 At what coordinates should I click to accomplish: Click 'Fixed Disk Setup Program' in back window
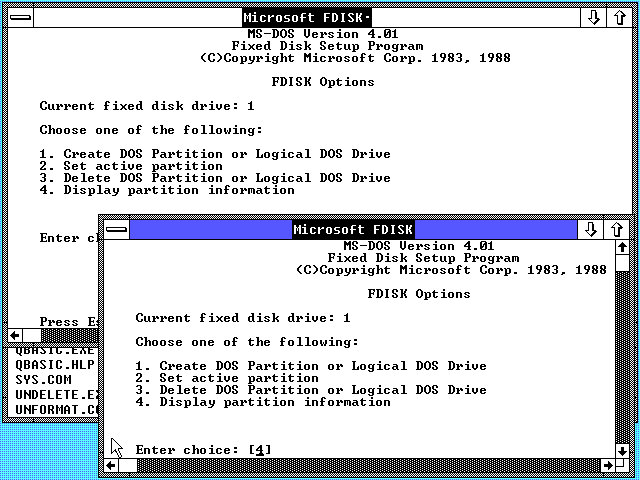(x=327, y=46)
